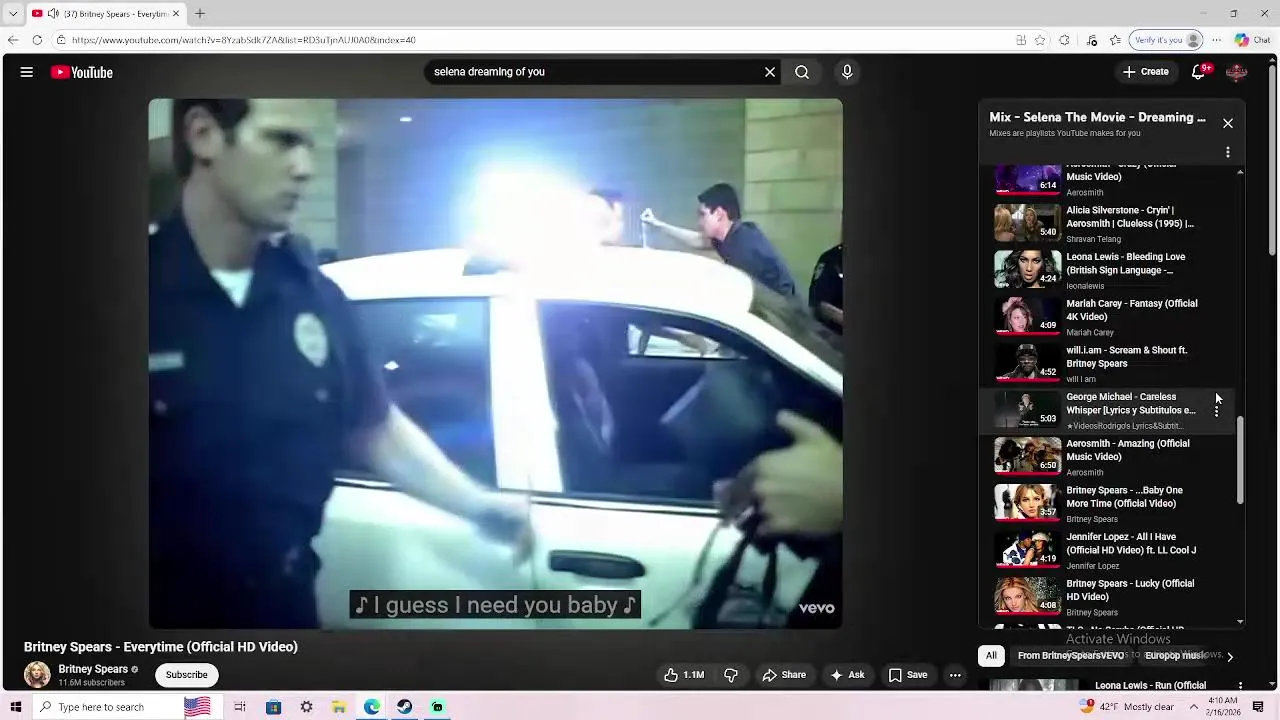Open Britney Spears channel avatar
The height and width of the screenshot is (720, 1280).
click(x=37, y=675)
